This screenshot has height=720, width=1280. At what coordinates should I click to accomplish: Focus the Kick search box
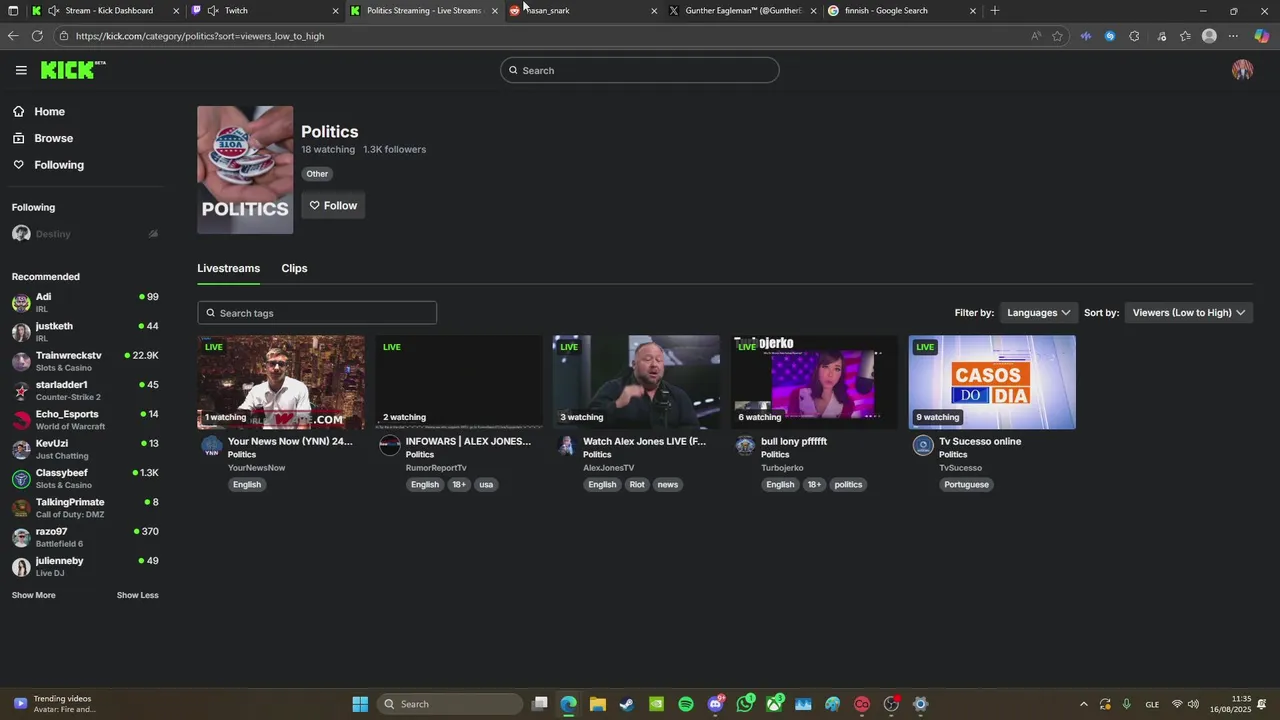640,70
